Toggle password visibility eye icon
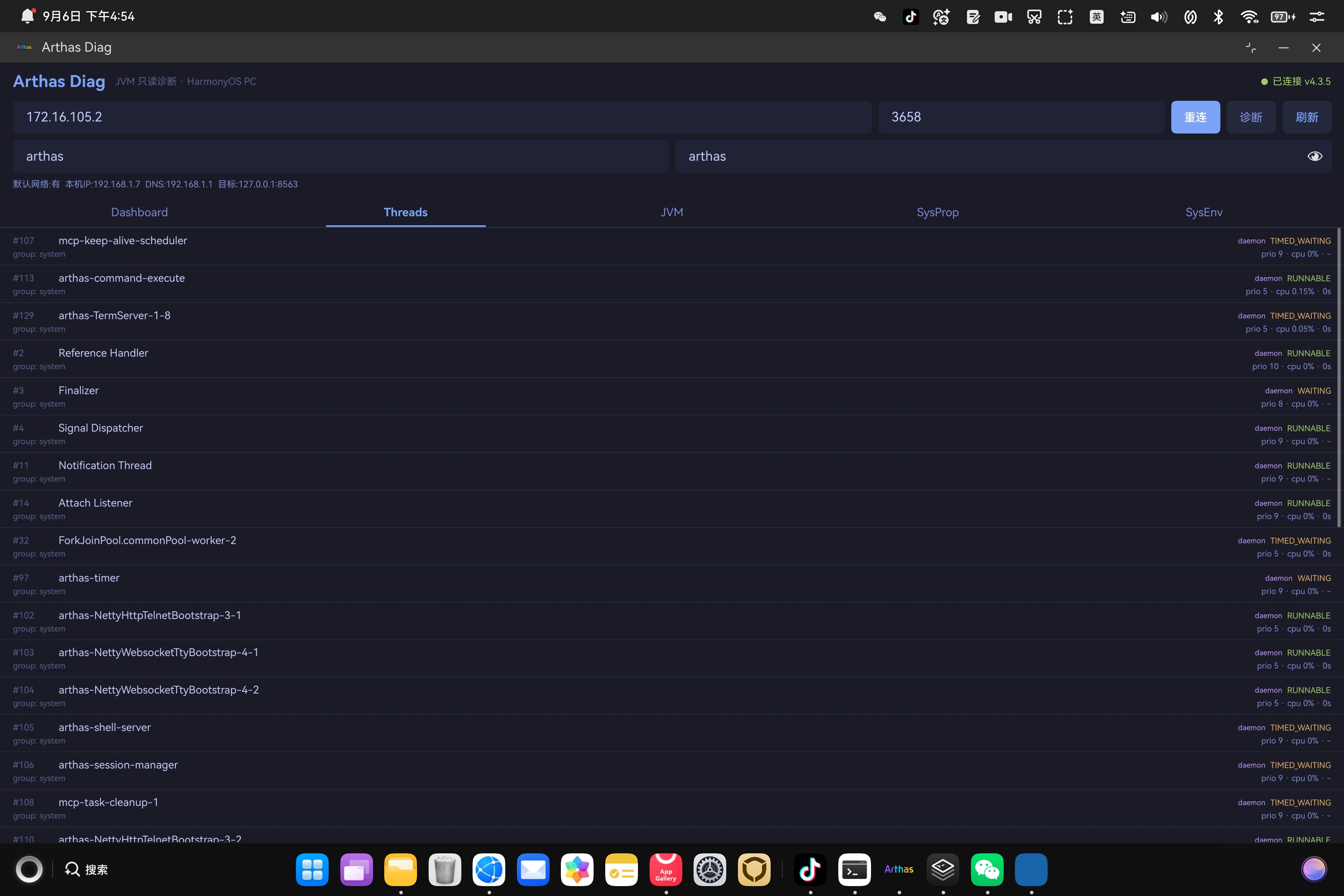Viewport: 1344px width, 896px height. pyautogui.click(x=1315, y=156)
